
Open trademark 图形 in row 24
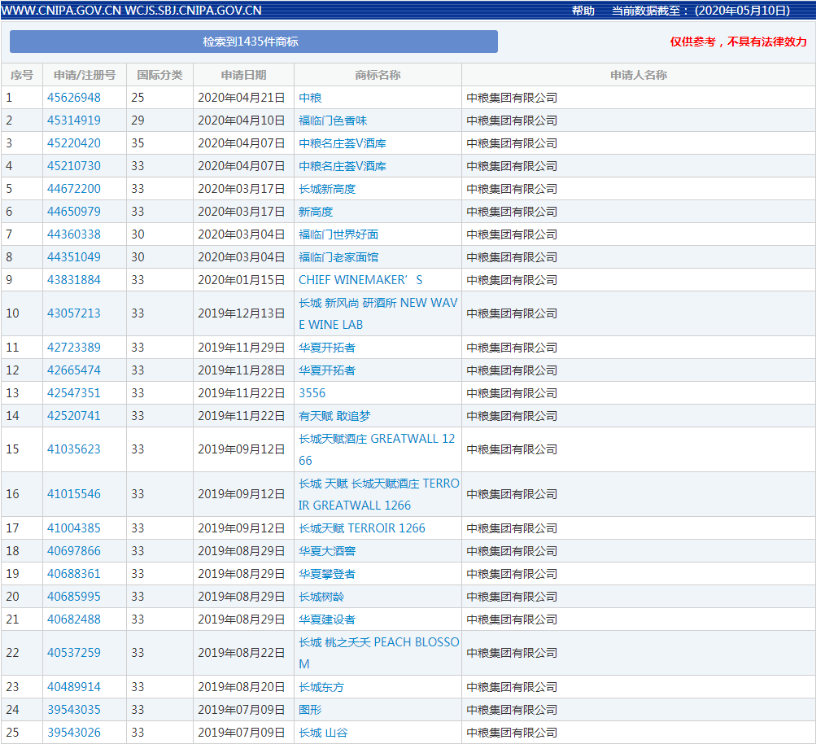310,710
